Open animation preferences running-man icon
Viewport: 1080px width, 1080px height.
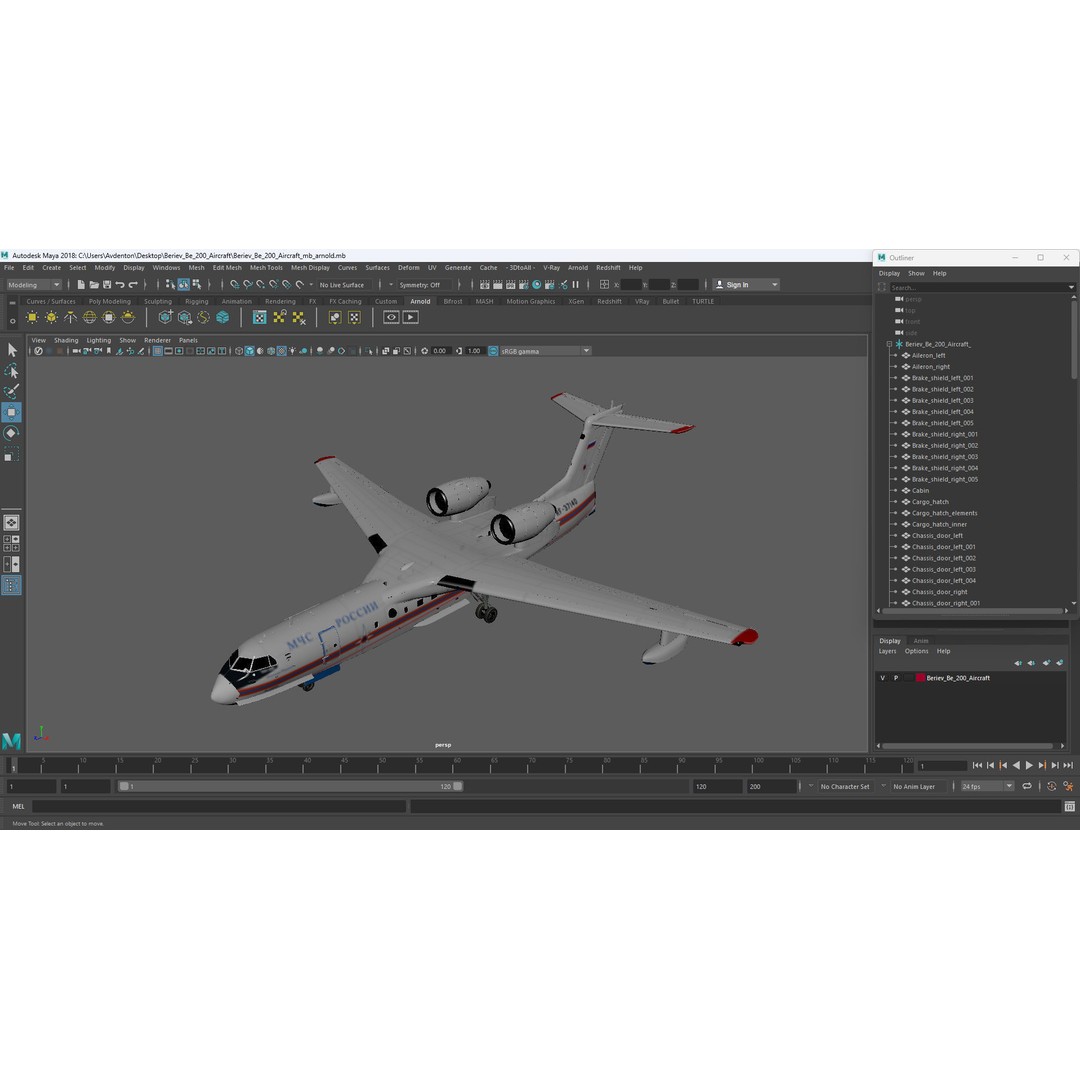point(1068,786)
